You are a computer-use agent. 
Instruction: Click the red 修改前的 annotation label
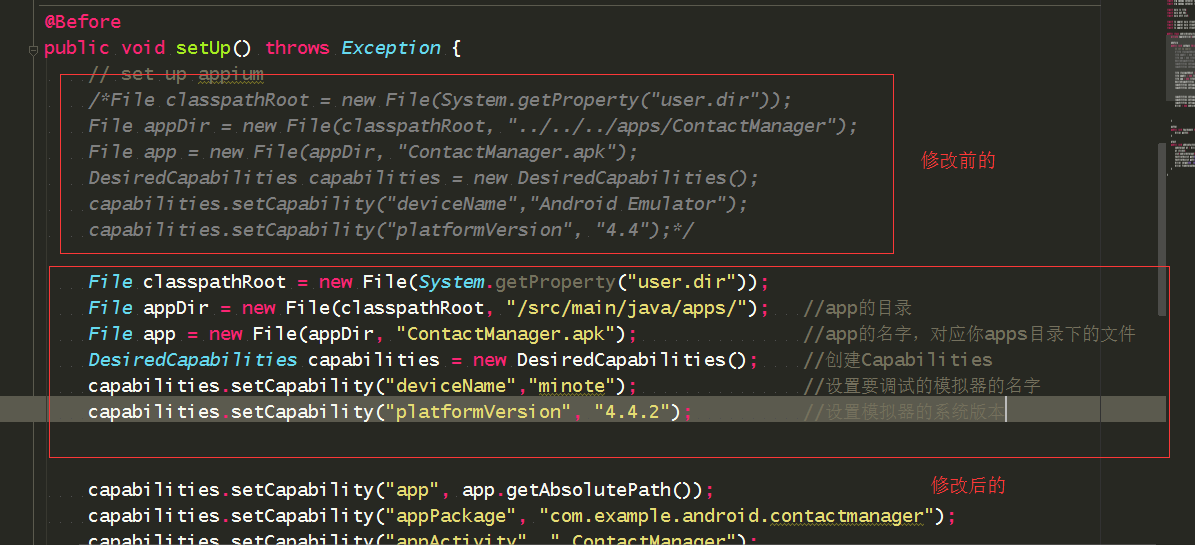[x=958, y=160]
